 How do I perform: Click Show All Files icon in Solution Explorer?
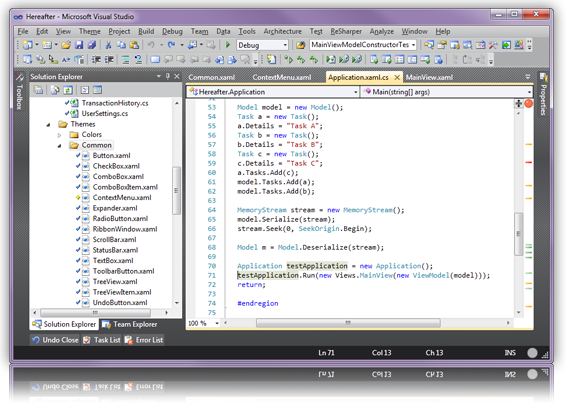pyautogui.click(x=55, y=90)
